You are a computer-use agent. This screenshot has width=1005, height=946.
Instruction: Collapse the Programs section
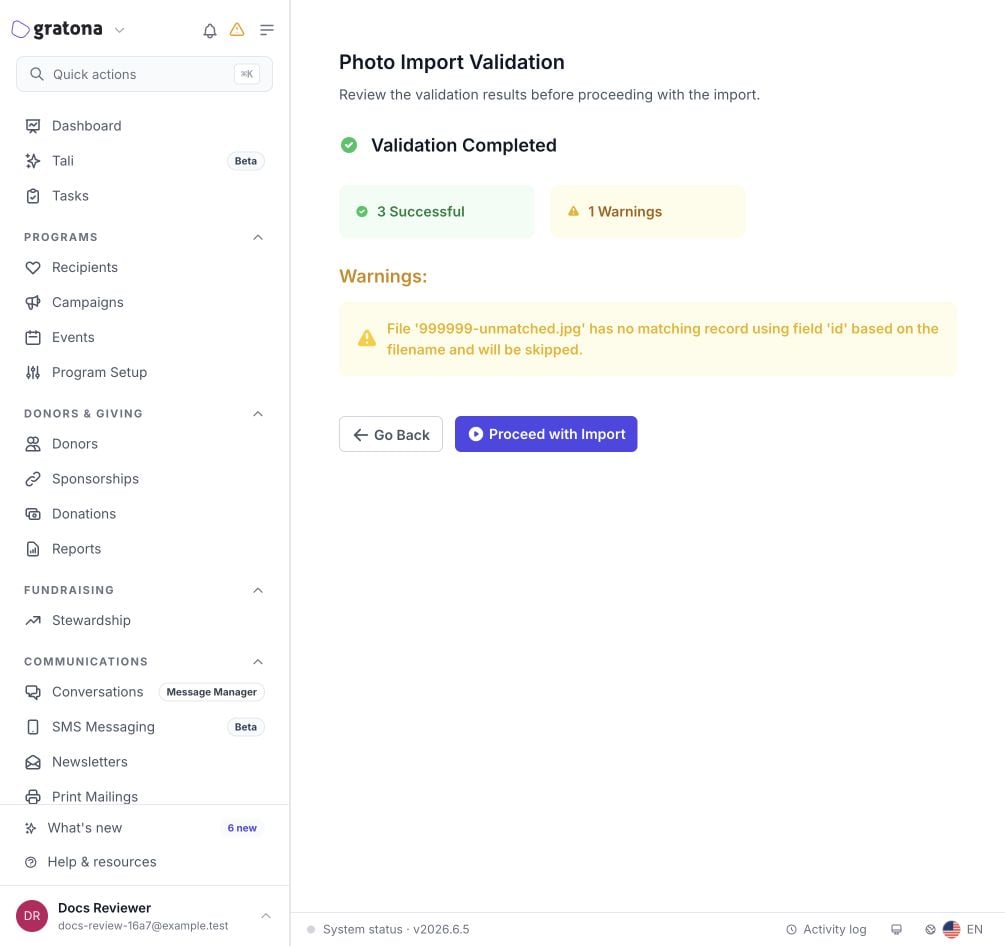coord(258,237)
